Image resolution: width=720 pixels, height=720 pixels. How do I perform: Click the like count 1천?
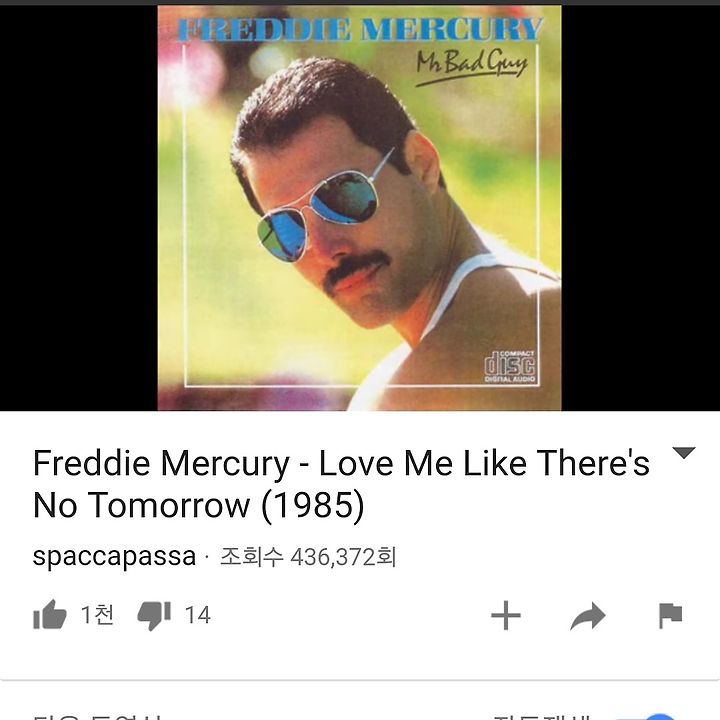[97, 614]
